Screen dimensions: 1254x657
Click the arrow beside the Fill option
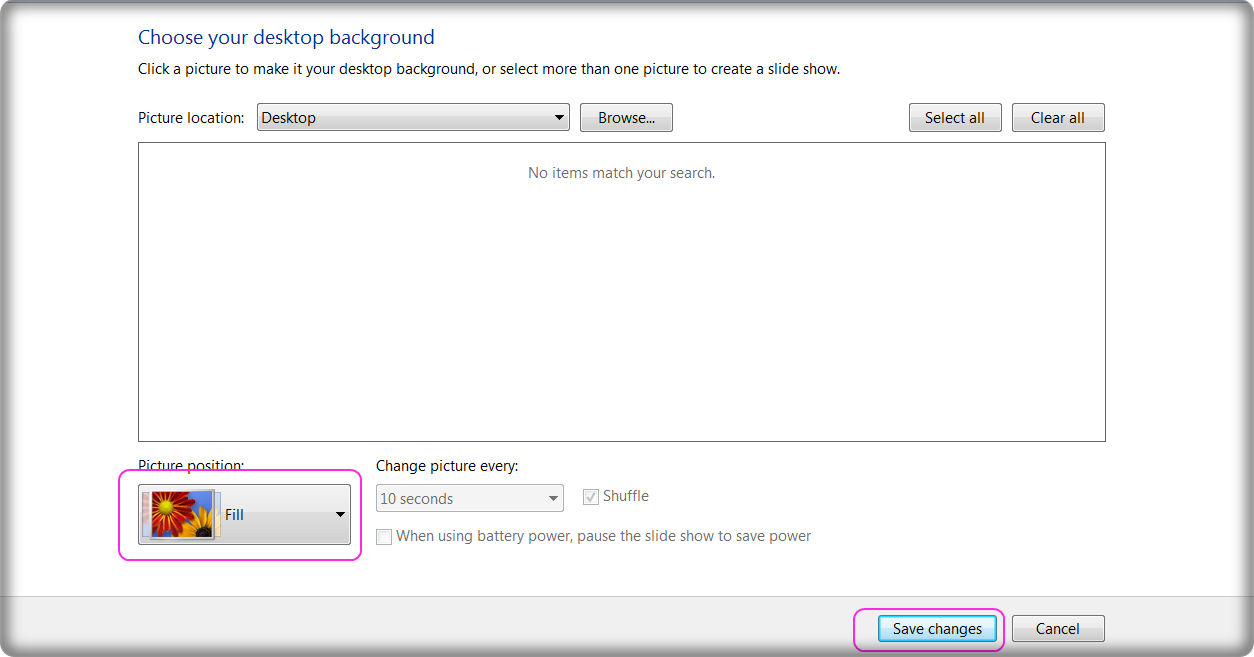tap(340, 515)
